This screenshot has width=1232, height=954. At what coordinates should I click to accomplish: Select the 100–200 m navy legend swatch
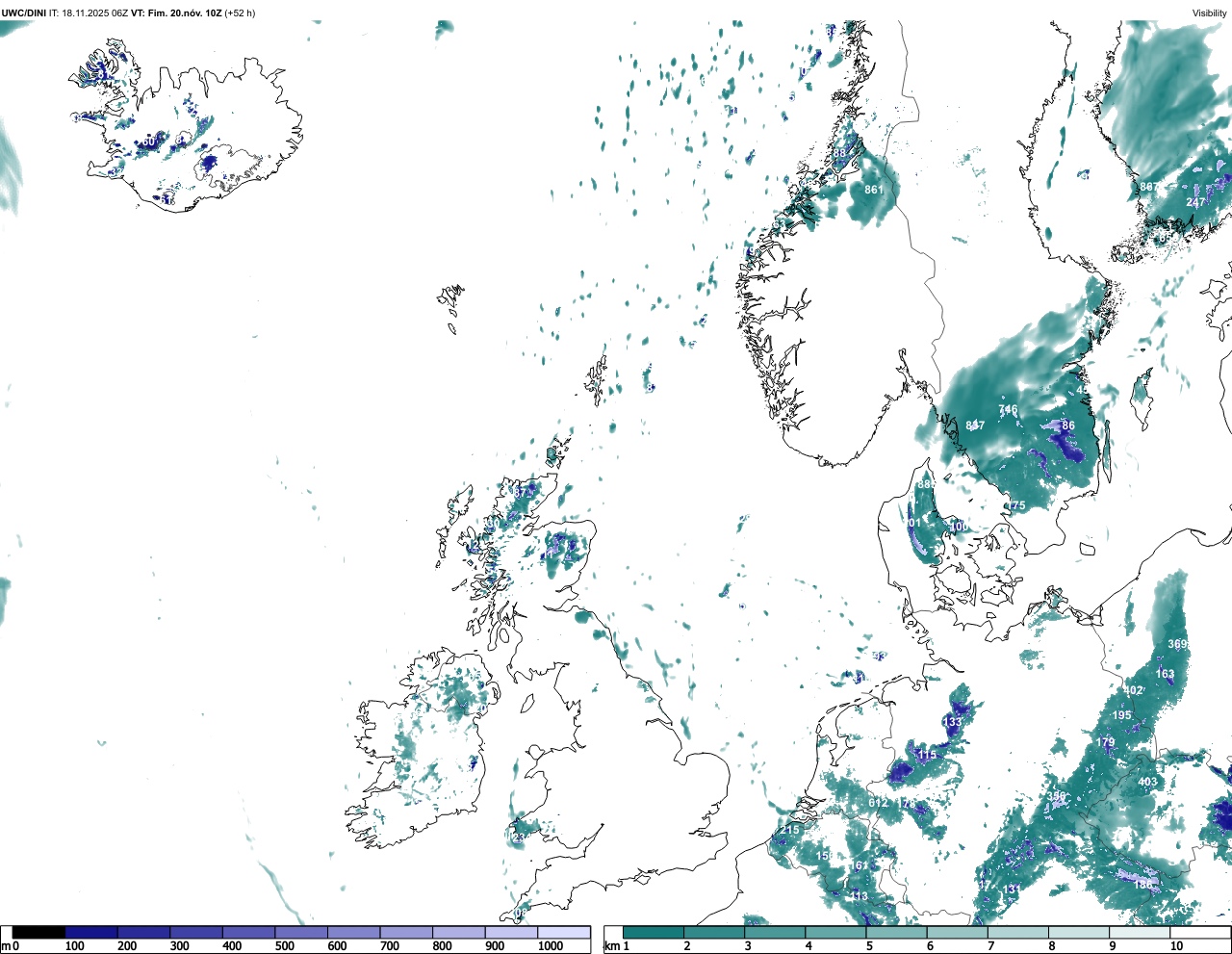coord(91,932)
